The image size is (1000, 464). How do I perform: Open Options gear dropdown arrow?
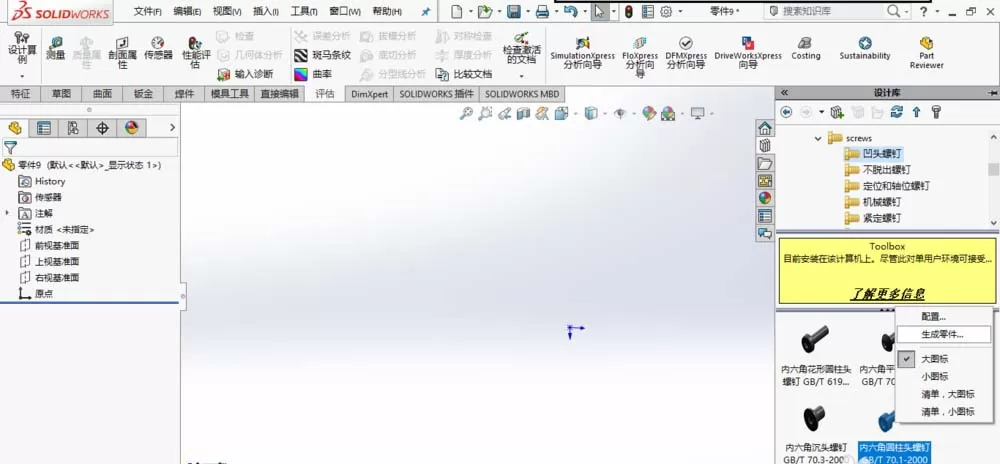point(680,11)
